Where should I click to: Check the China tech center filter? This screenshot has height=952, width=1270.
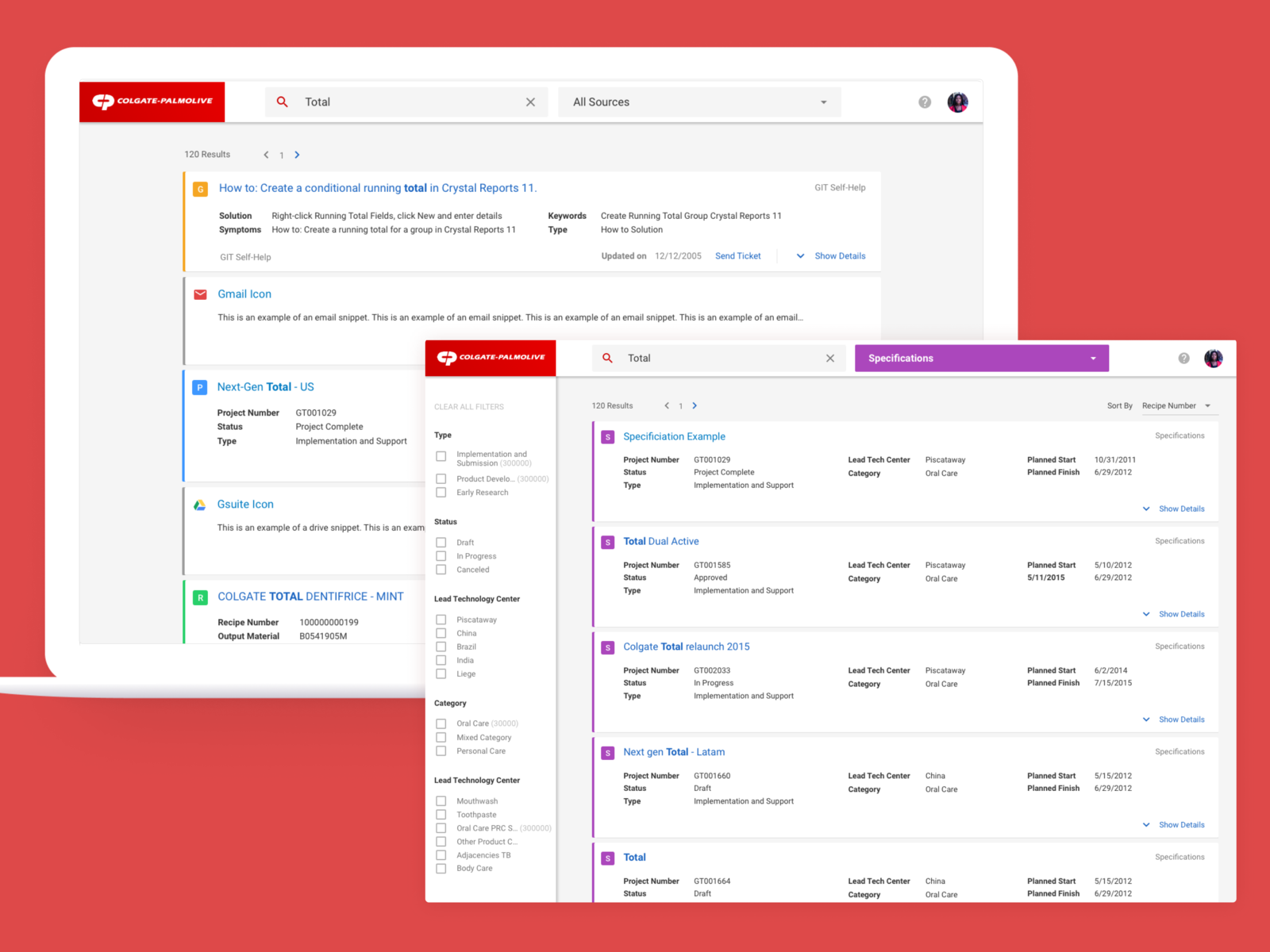click(441, 633)
